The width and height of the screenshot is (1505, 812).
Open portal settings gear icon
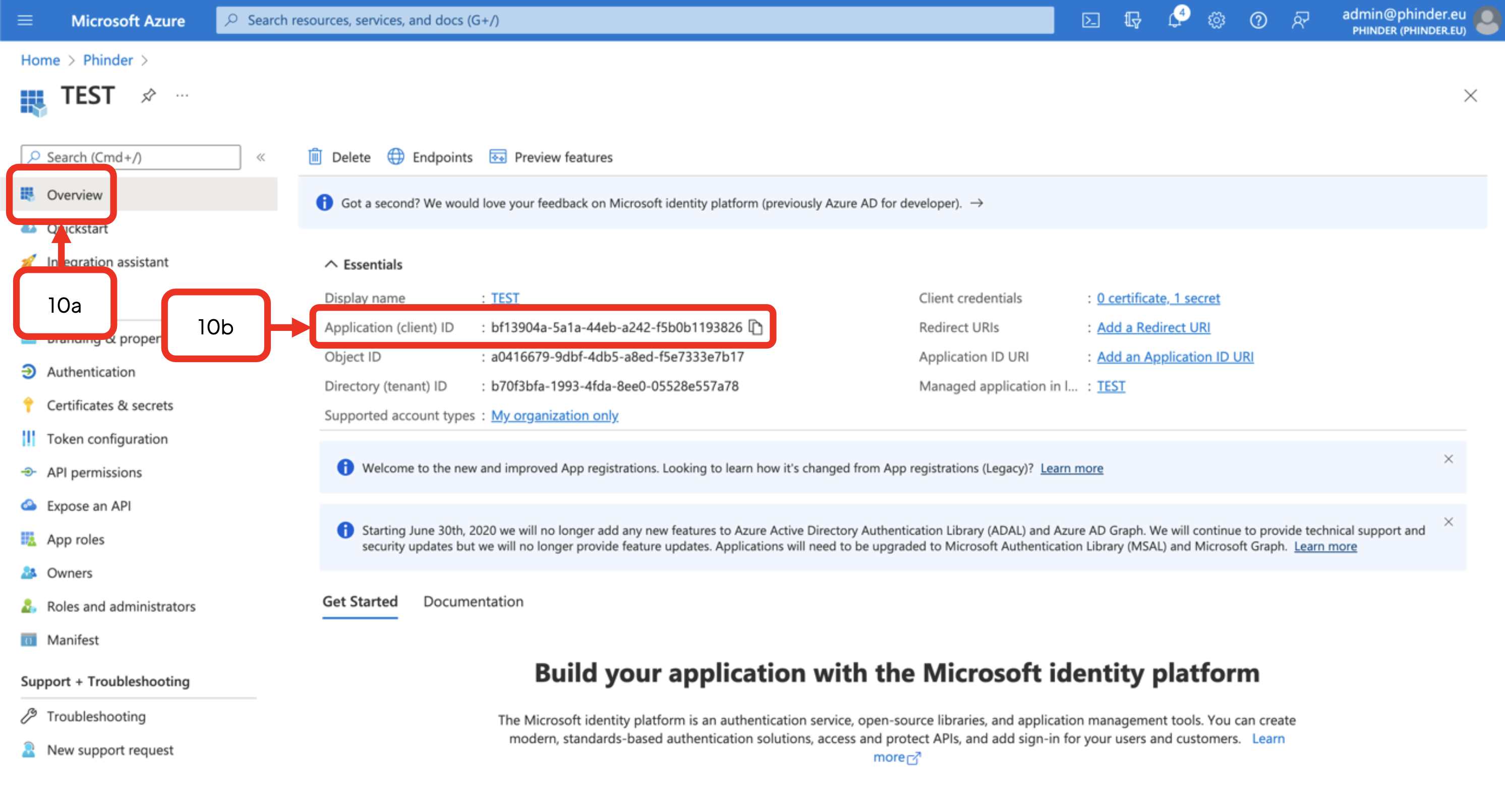pos(1217,21)
